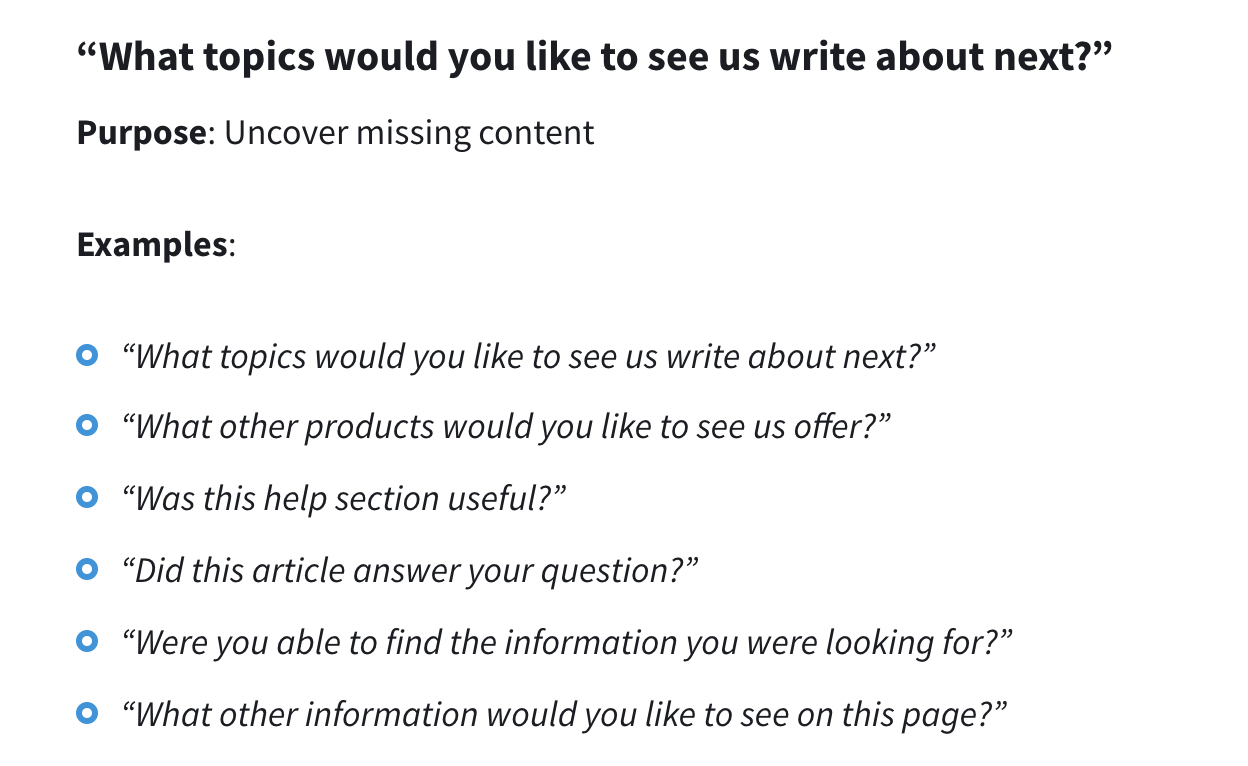The width and height of the screenshot is (1248, 766).
Task: Select the italic "What topics would you like" example line
Action: pyautogui.click(x=528, y=356)
